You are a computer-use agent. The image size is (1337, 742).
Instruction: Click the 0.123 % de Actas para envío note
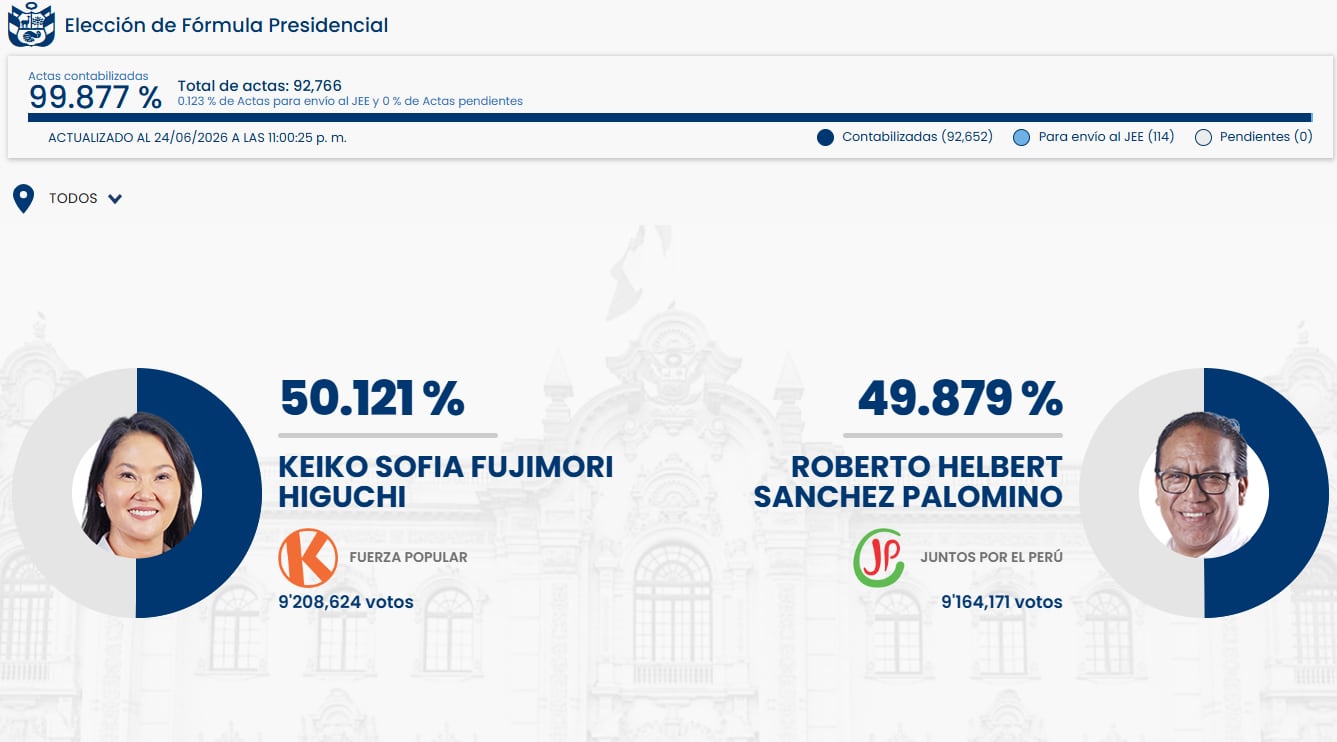point(350,101)
